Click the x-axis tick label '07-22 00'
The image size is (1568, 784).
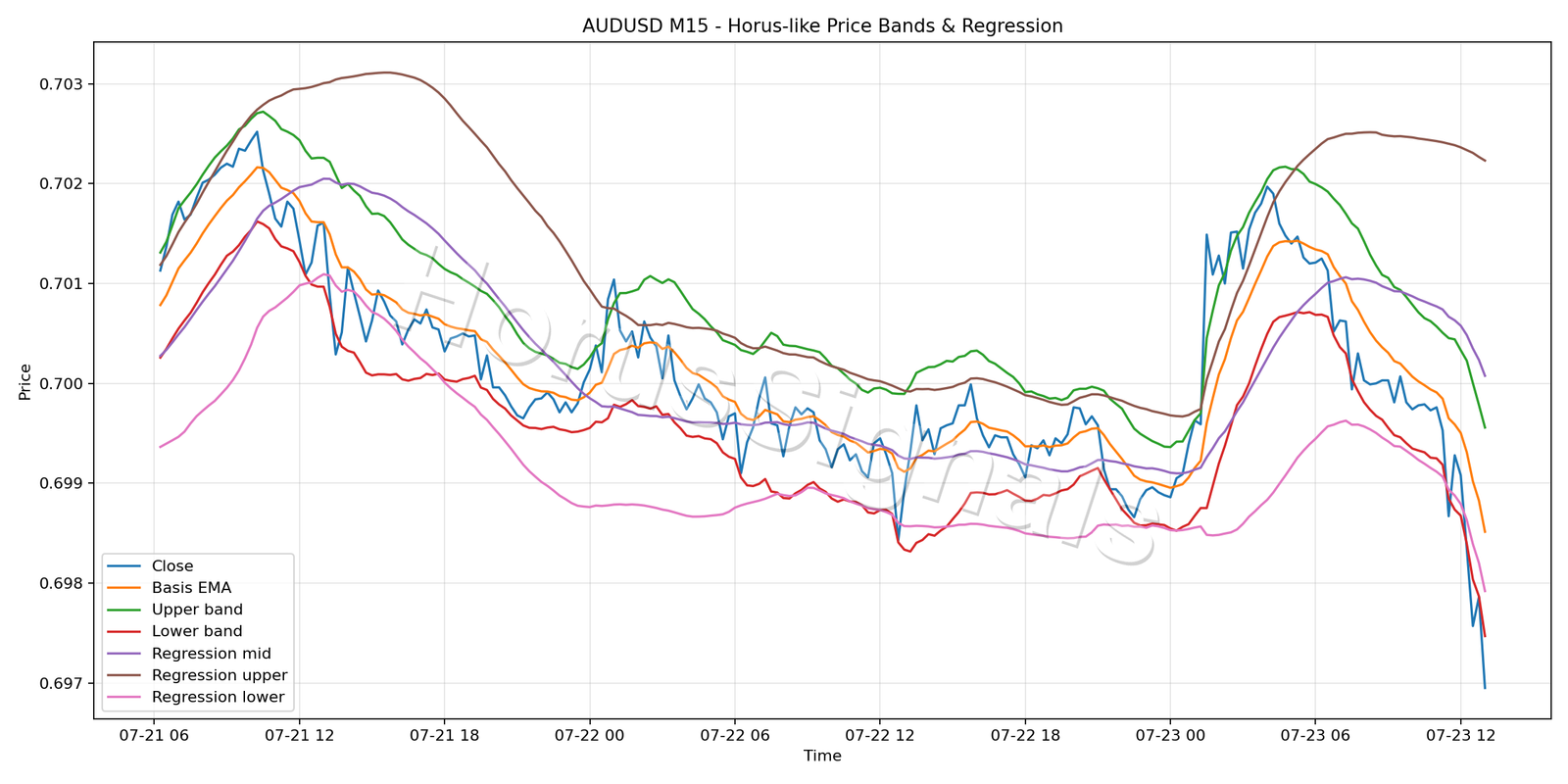[x=589, y=735]
